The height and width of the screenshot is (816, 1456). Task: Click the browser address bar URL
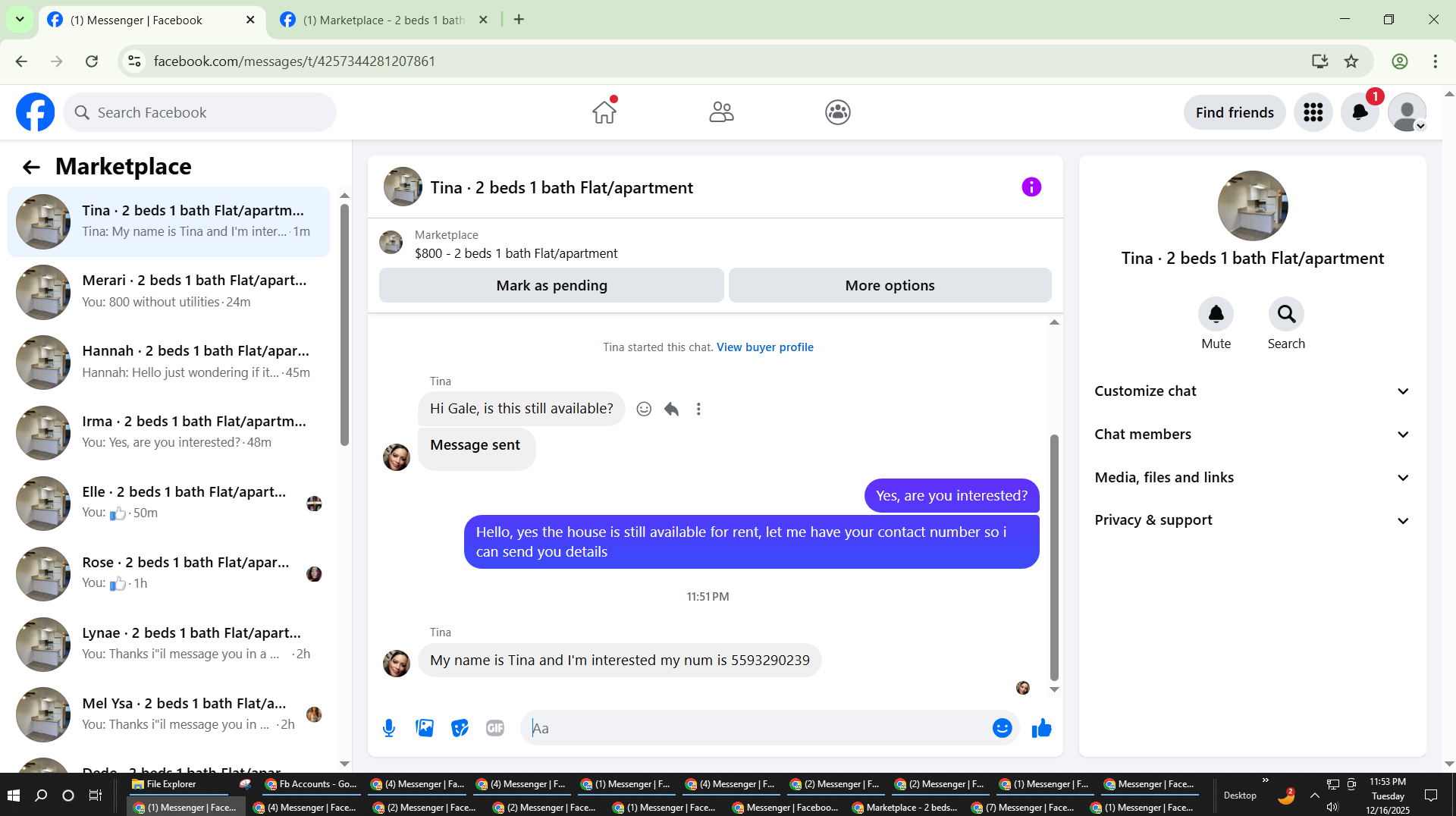click(x=294, y=61)
